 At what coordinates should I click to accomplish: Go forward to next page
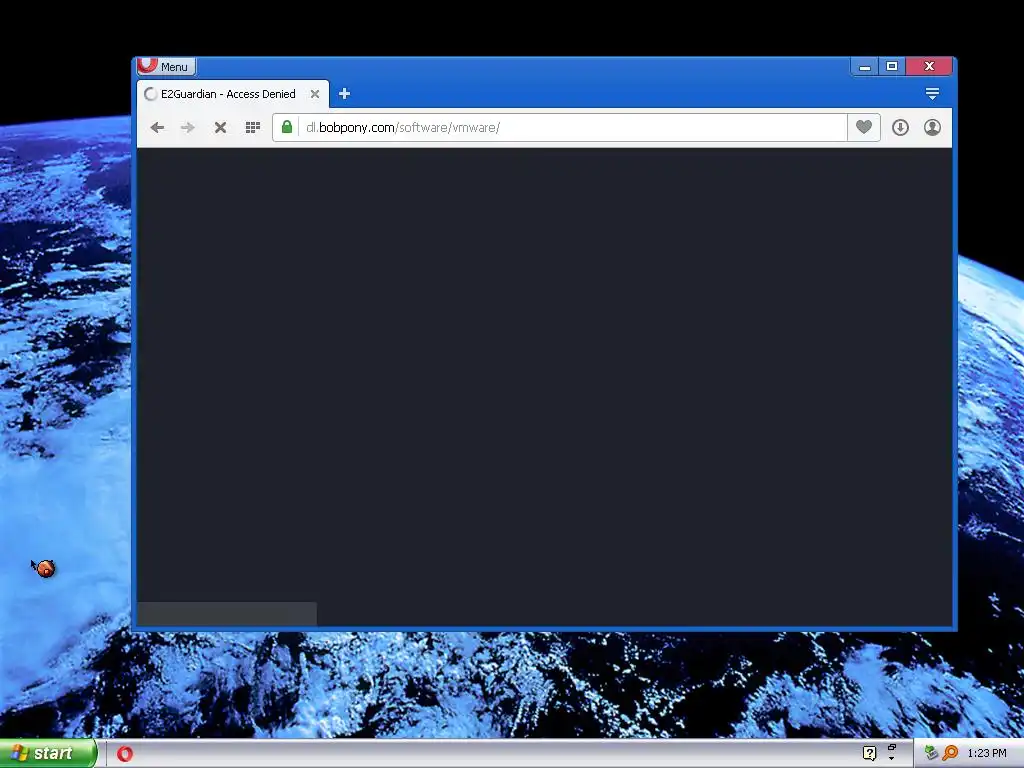pyautogui.click(x=187, y=127)
